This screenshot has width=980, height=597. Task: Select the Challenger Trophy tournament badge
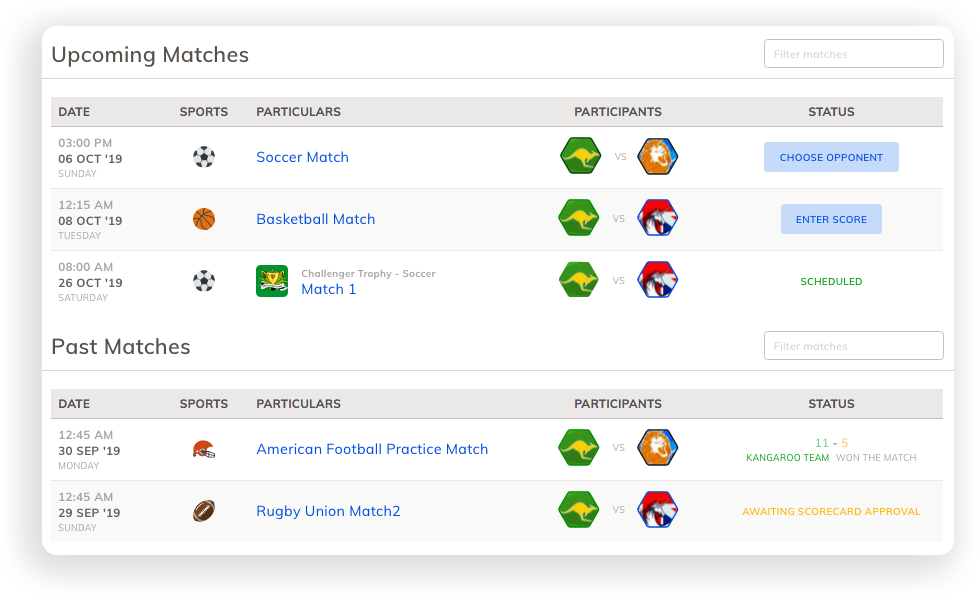coord(272,281)
